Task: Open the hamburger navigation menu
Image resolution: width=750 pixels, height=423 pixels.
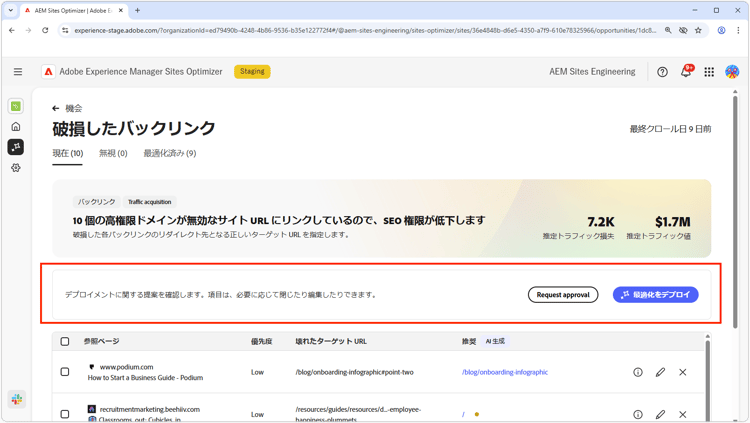Action: click(18, 72)
